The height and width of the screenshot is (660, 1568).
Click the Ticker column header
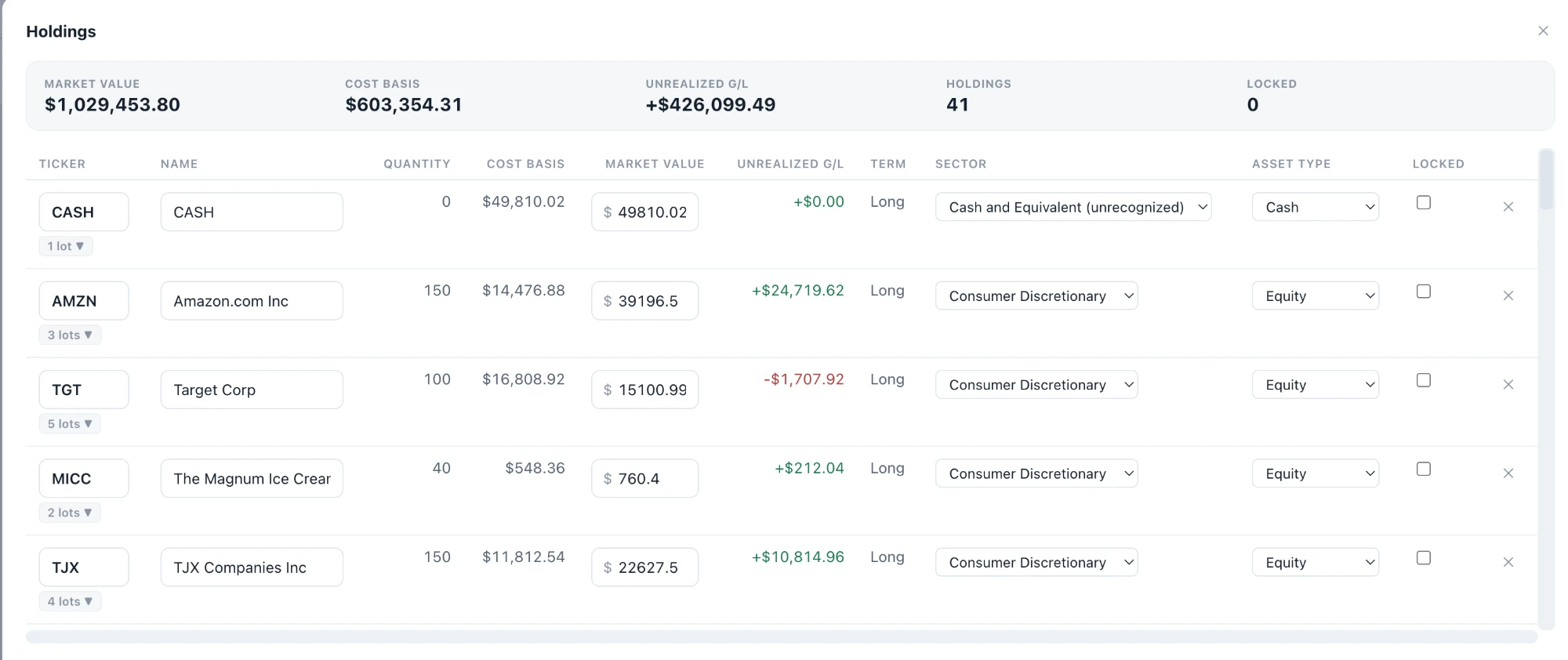click(x=62, y=164)
